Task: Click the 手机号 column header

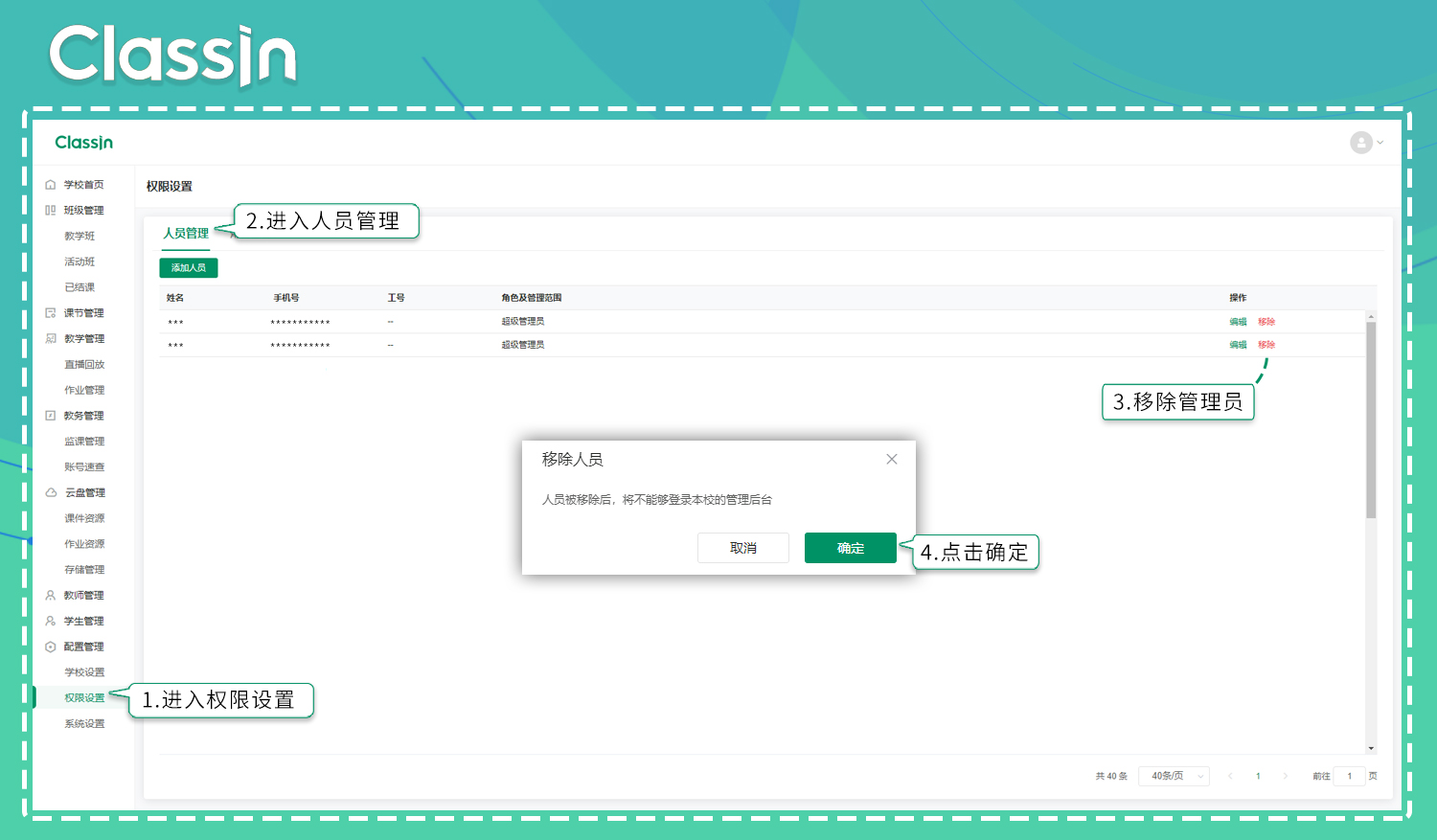Action: (x=286, y=298)
